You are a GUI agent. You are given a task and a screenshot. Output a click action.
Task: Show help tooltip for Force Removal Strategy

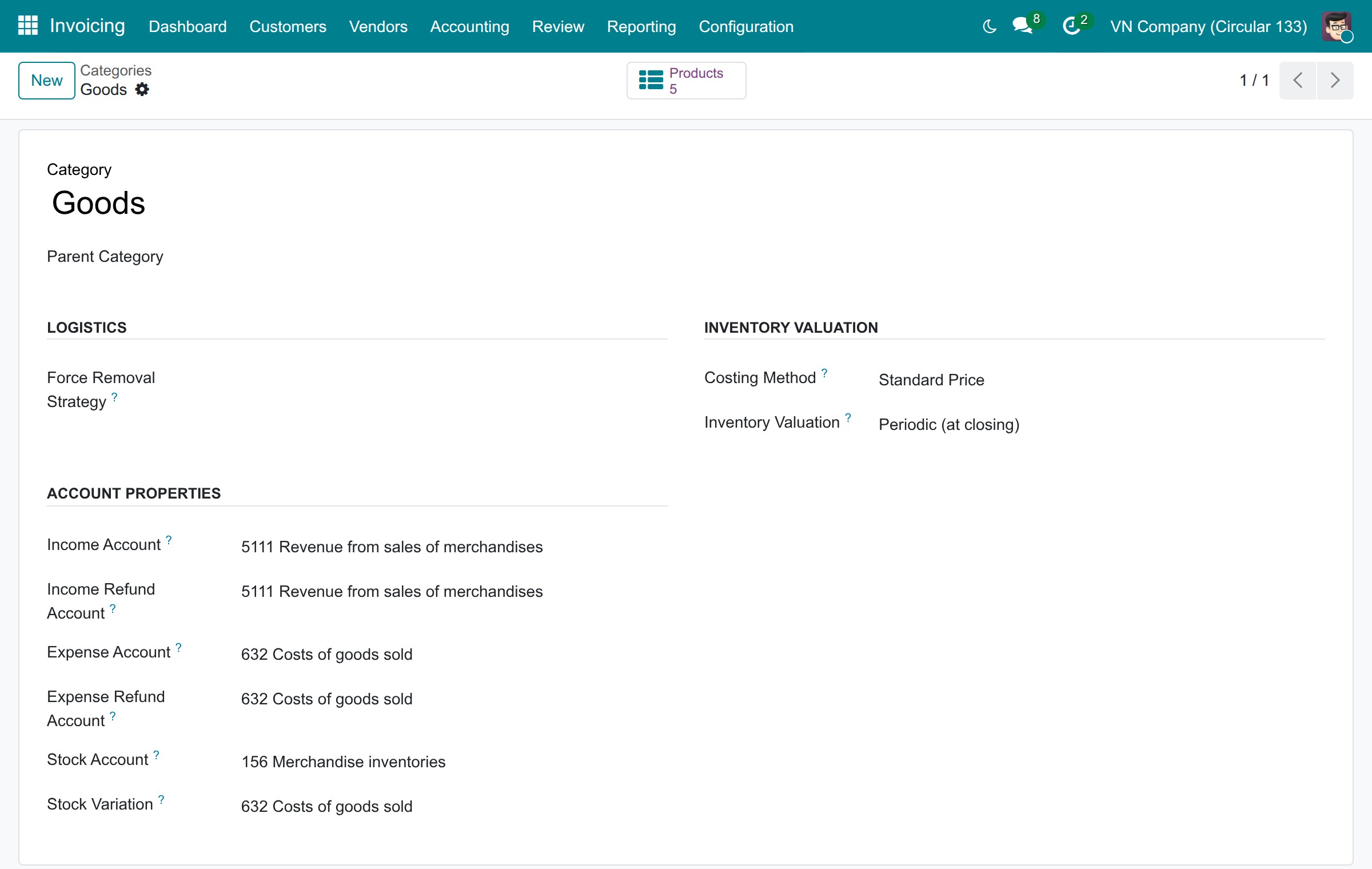point(114,397)
